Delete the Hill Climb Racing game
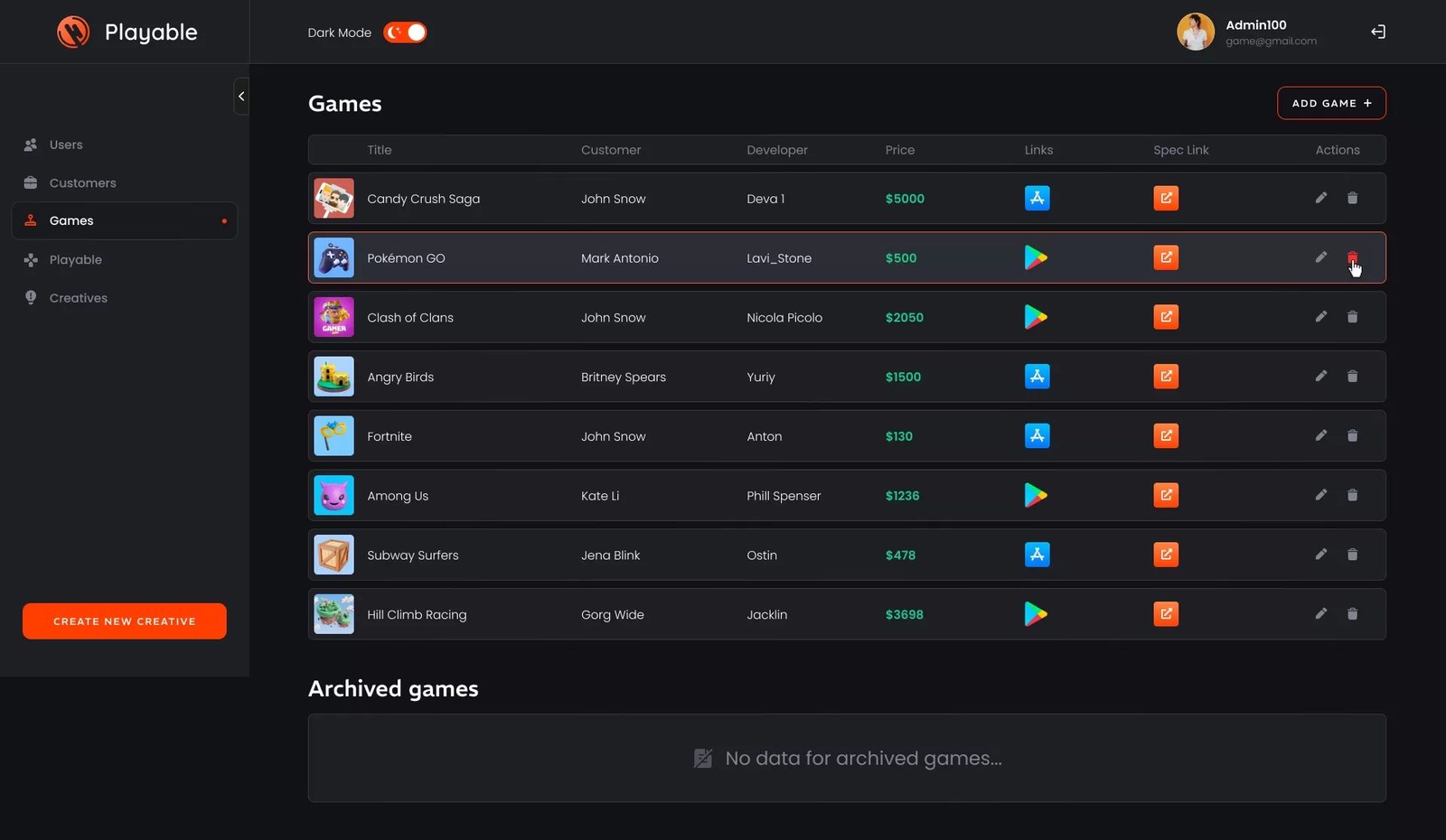Screen dimensions: 1446x840 [1352, 614]
